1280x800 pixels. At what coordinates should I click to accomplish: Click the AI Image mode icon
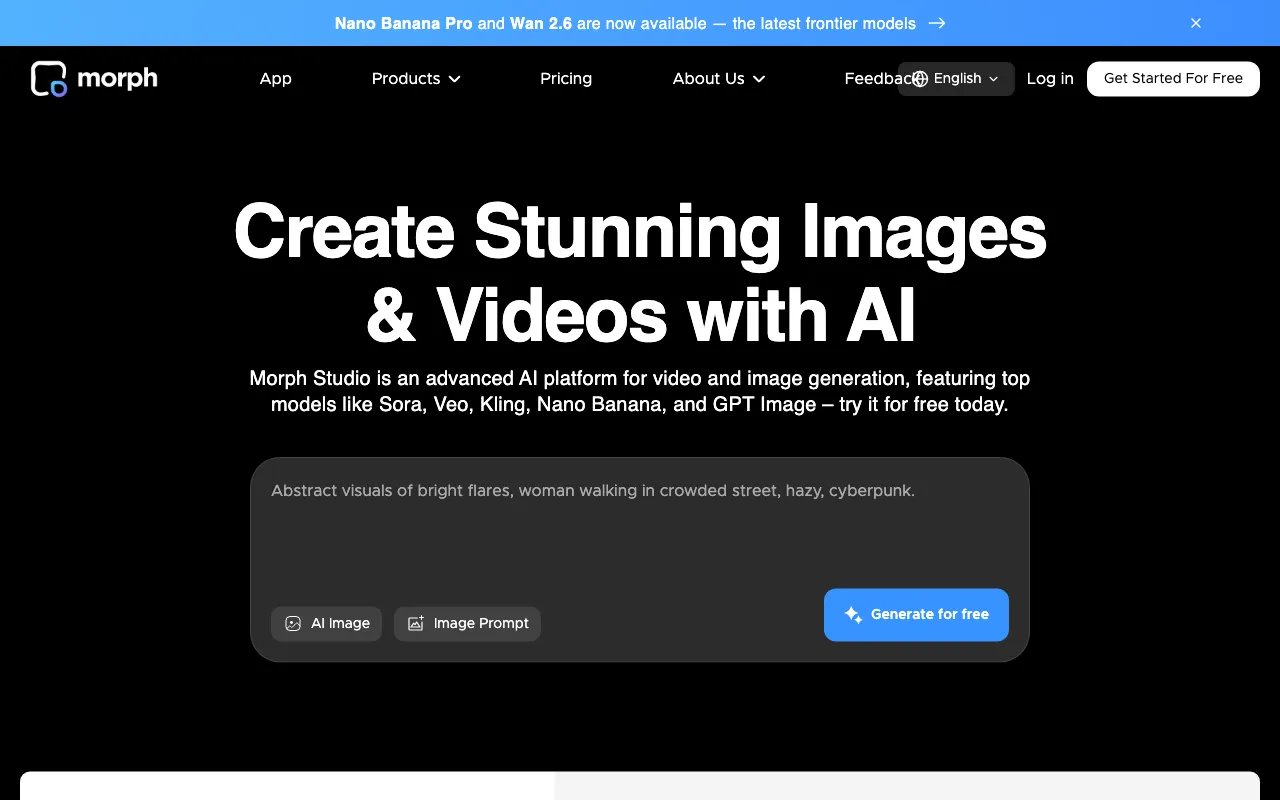tap(293, 624)
